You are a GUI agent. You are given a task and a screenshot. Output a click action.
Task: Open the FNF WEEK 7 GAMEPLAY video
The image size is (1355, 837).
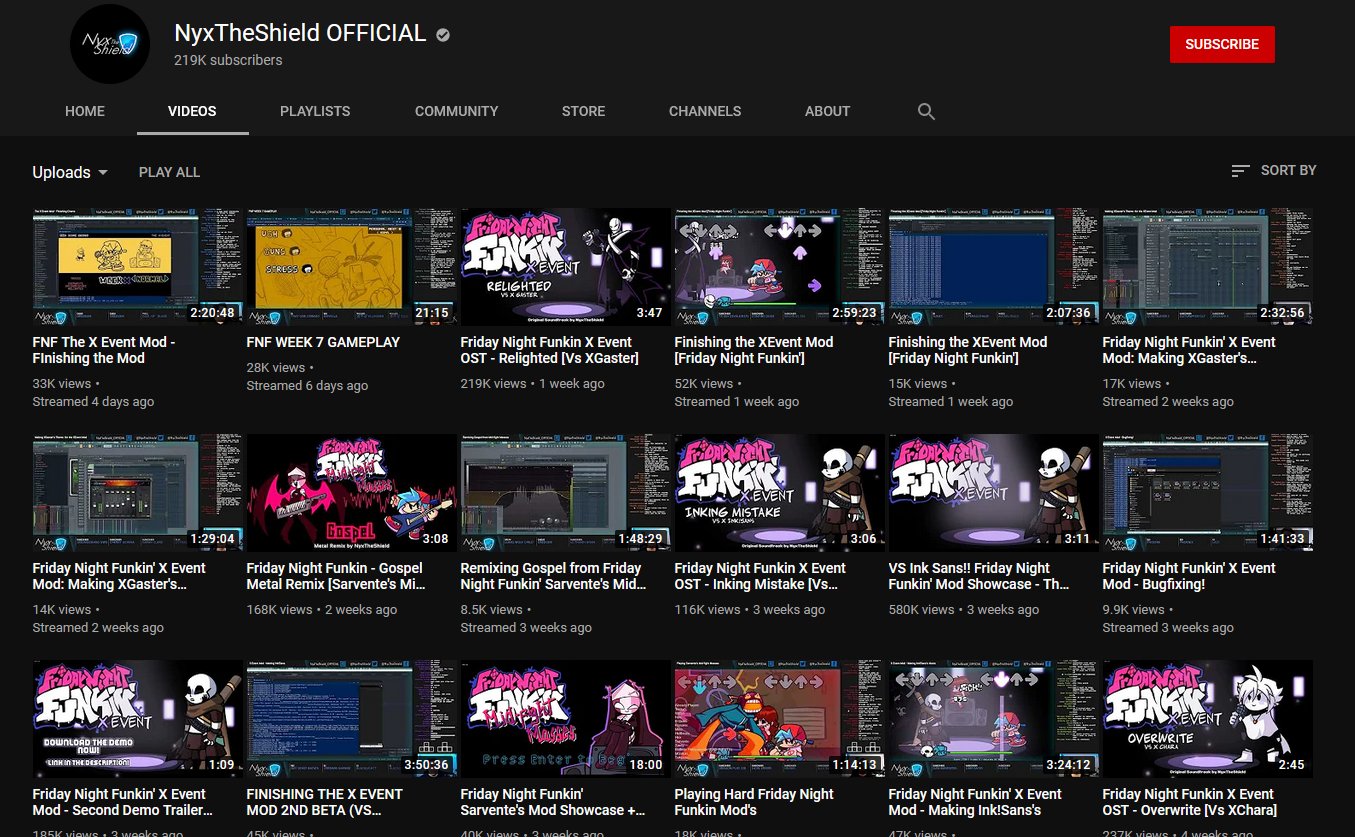351,265
